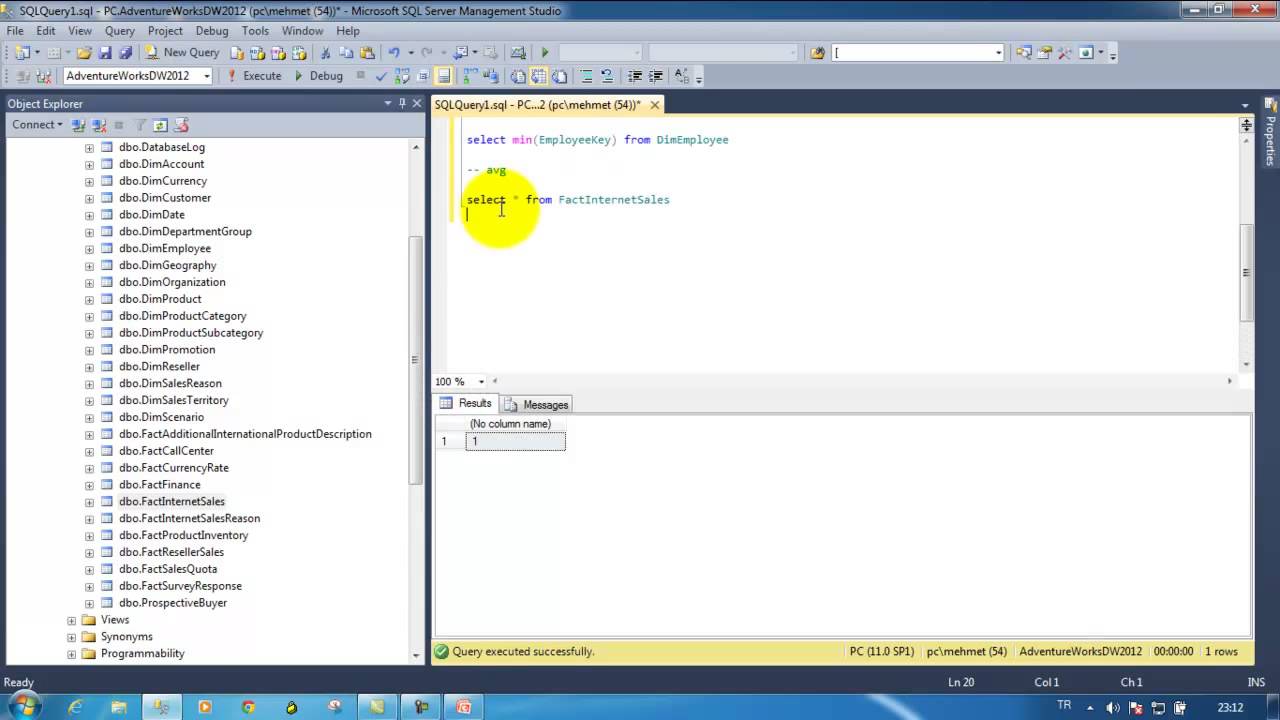Open the Tools menu
The image size is (1280, 720).
tap(255, 31)
